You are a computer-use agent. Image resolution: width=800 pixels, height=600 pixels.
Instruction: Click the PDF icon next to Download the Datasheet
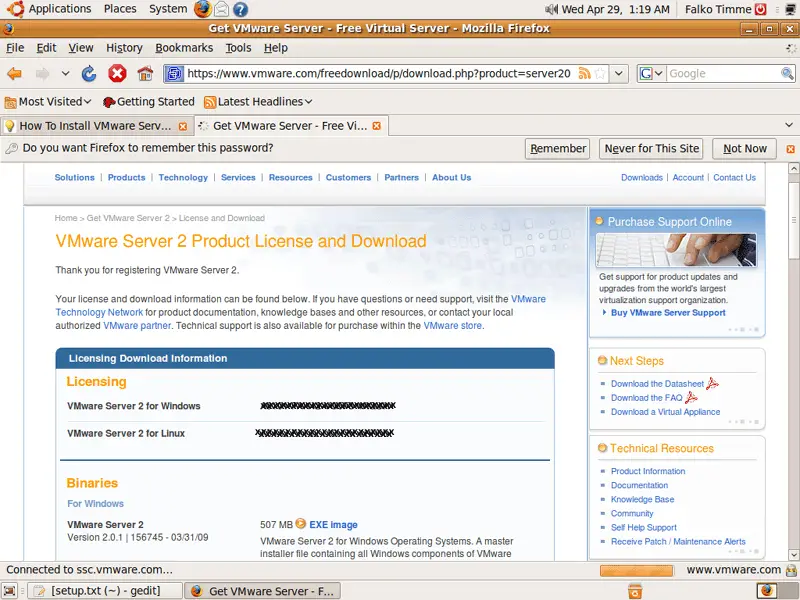coord(712,383)
